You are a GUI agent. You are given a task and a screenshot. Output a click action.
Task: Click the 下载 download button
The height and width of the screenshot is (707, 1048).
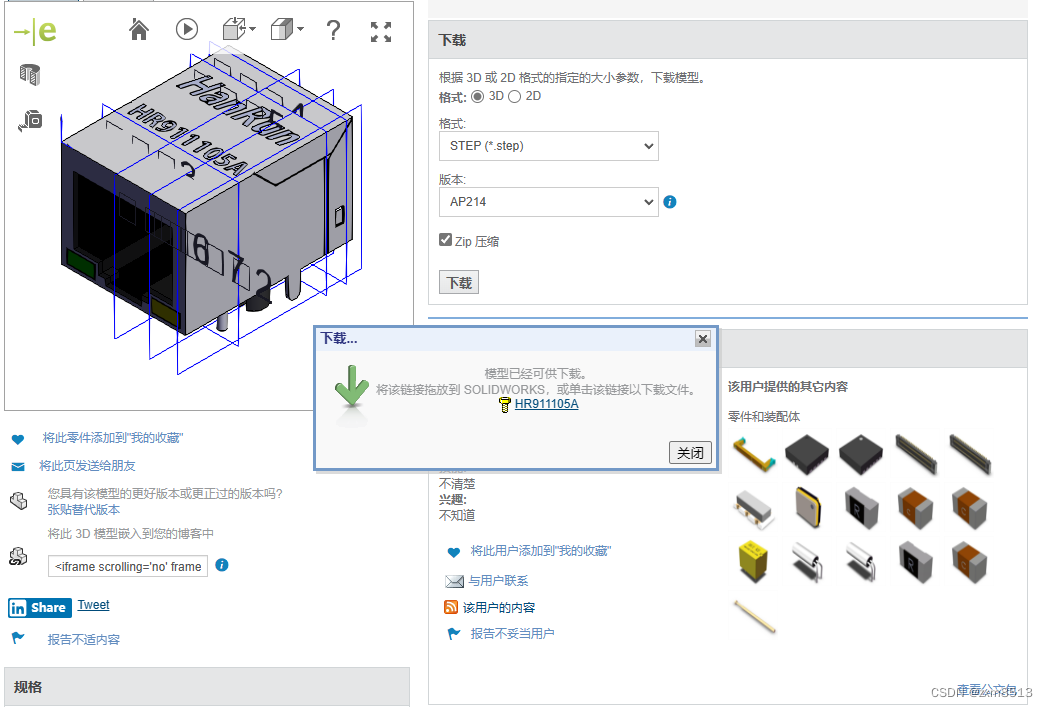click(x=458, y=283)
